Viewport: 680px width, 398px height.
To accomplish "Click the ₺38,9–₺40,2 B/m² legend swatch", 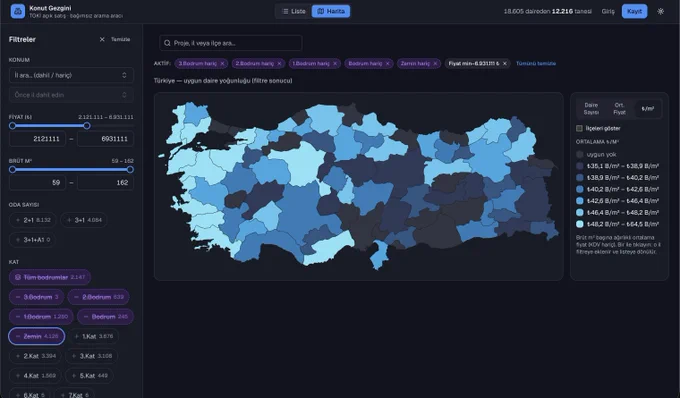I will (580, 178).
